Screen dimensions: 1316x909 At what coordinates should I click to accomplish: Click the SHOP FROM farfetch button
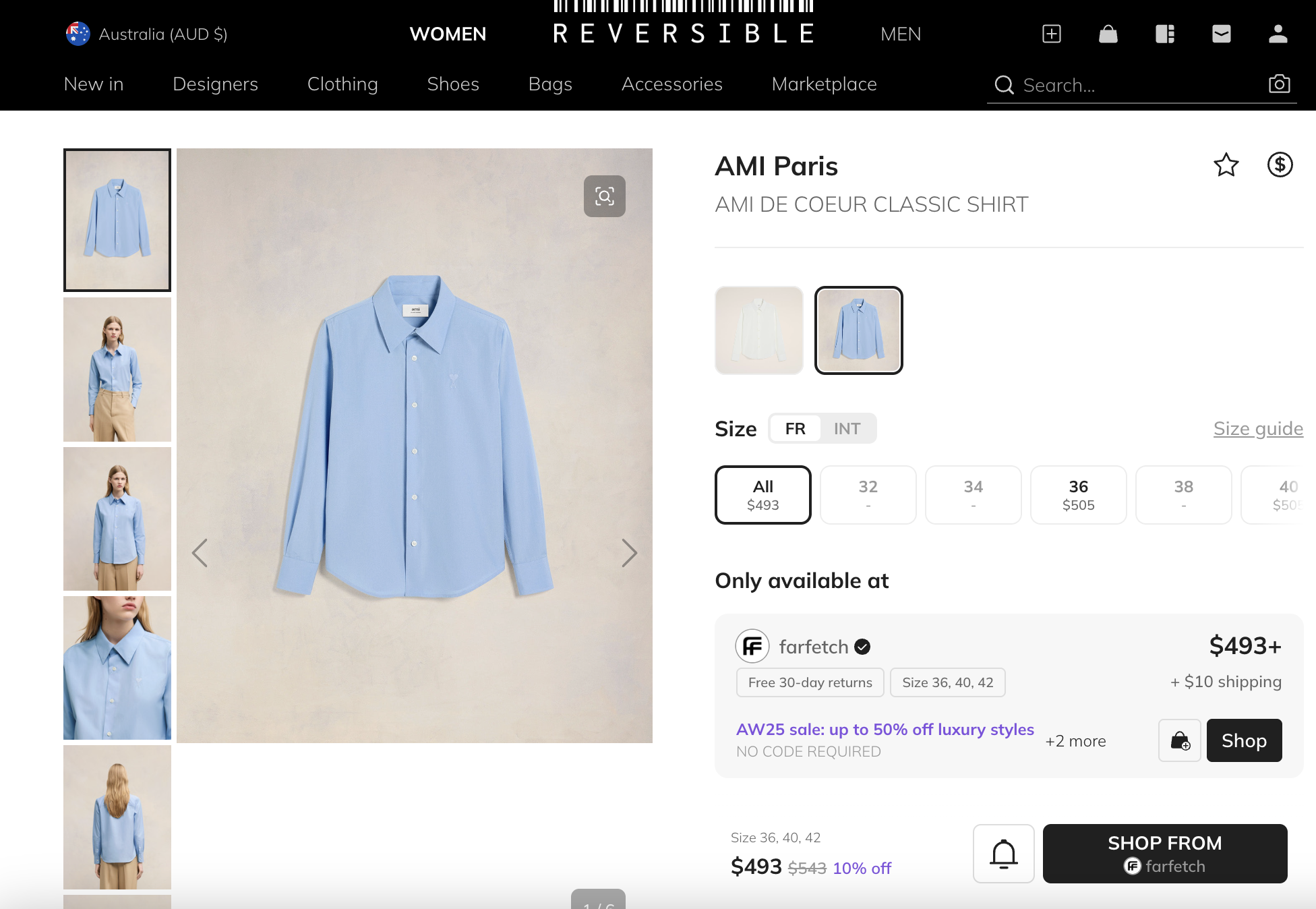pos(1164,854)
